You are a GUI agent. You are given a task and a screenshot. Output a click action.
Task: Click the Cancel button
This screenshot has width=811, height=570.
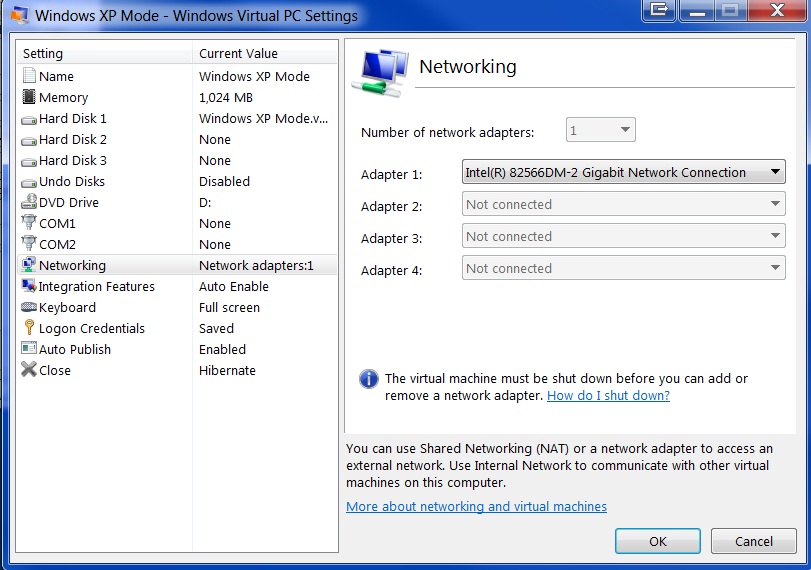pos(754,542)
